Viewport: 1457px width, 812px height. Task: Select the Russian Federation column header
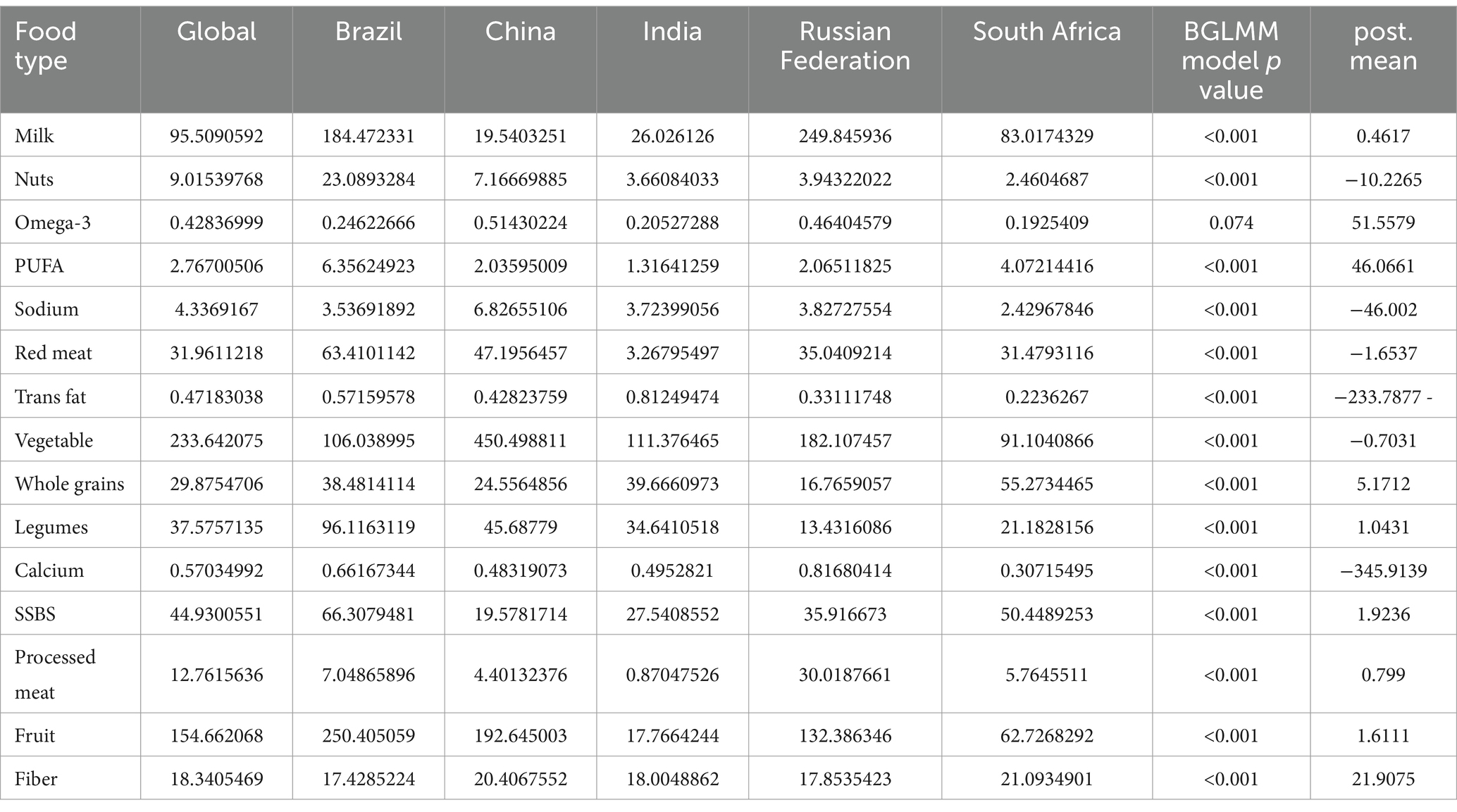[x=845, y=46]
